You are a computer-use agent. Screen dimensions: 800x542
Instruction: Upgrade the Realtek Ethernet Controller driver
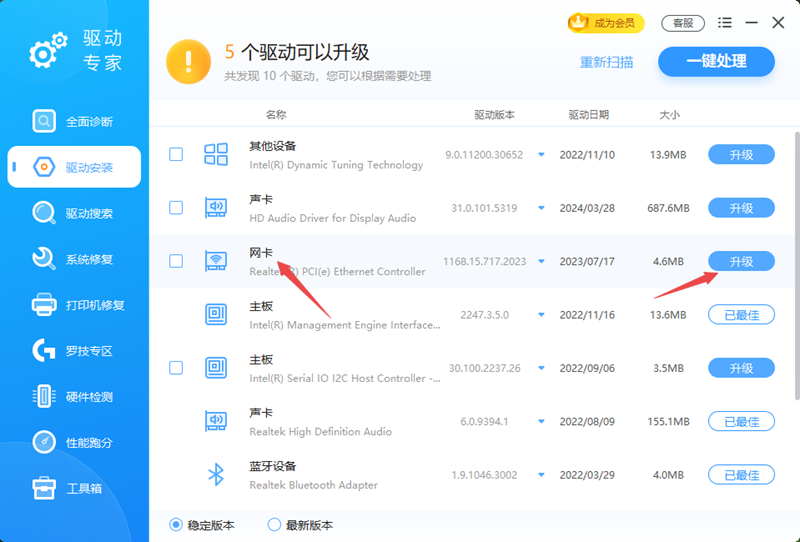[x=741, y=261]
